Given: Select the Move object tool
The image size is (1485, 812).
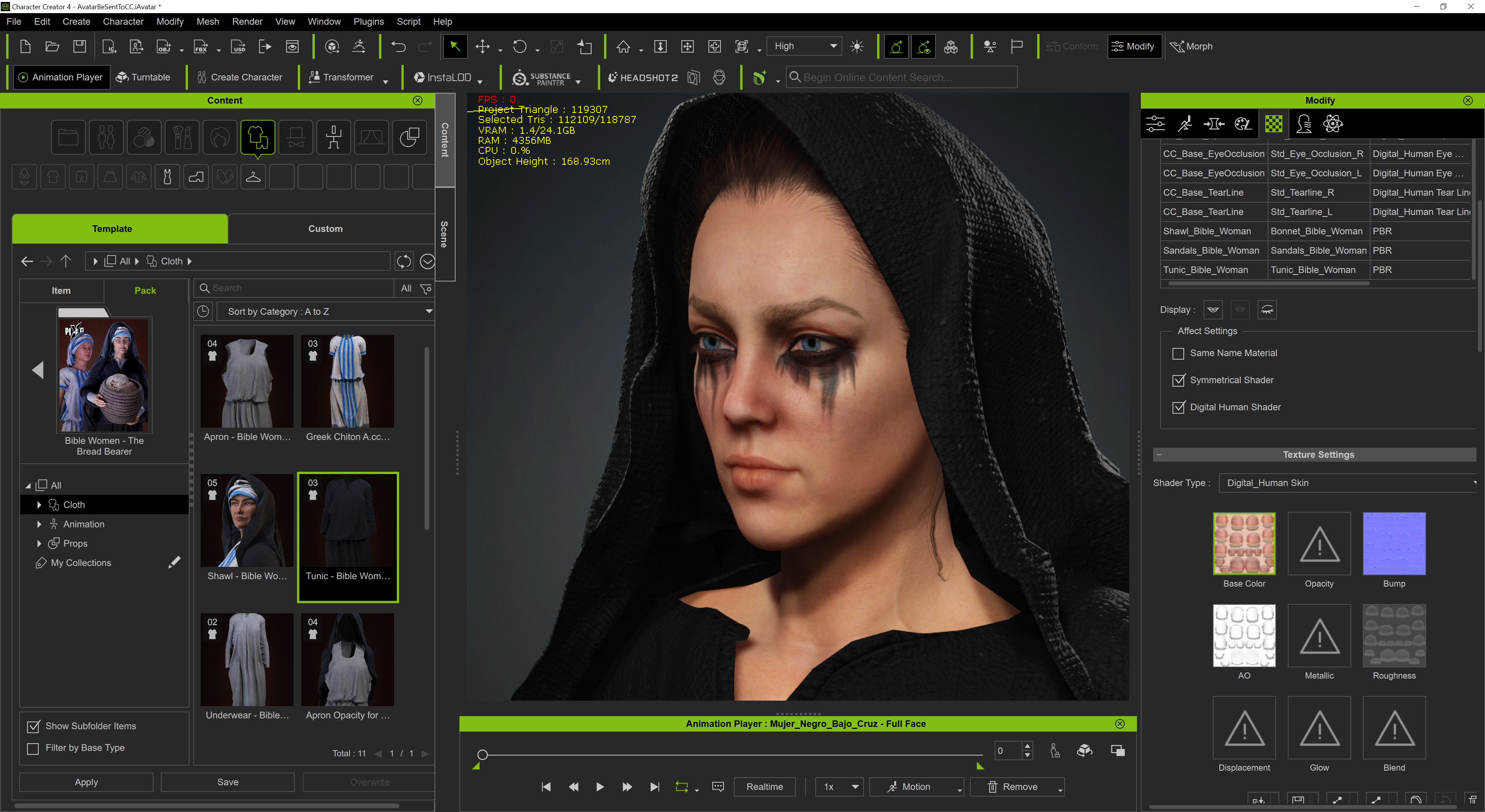Looking at the screenshot, I should click(483, 47).
